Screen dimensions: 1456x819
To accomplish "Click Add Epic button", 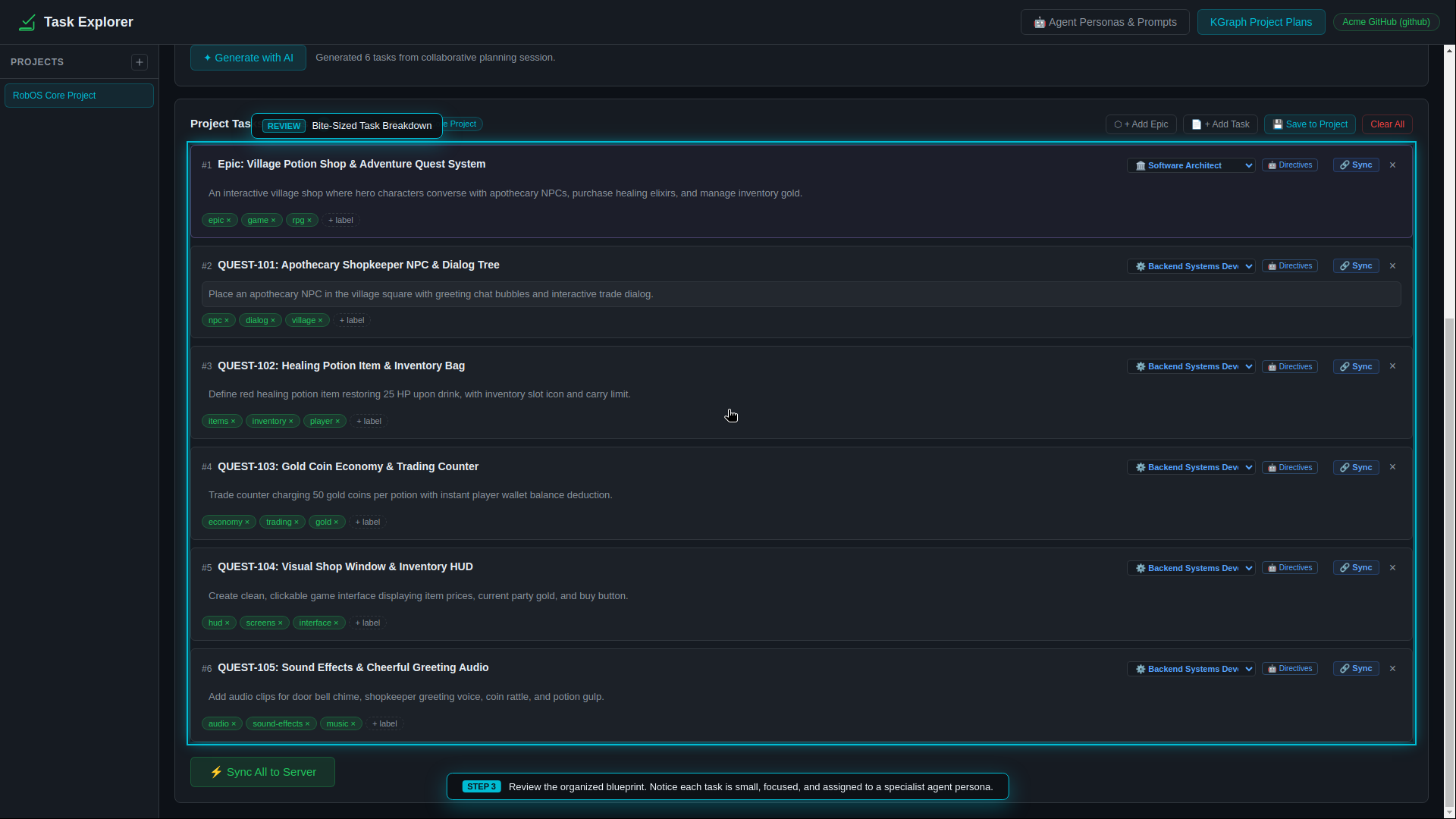I will tap(1141, 124).
